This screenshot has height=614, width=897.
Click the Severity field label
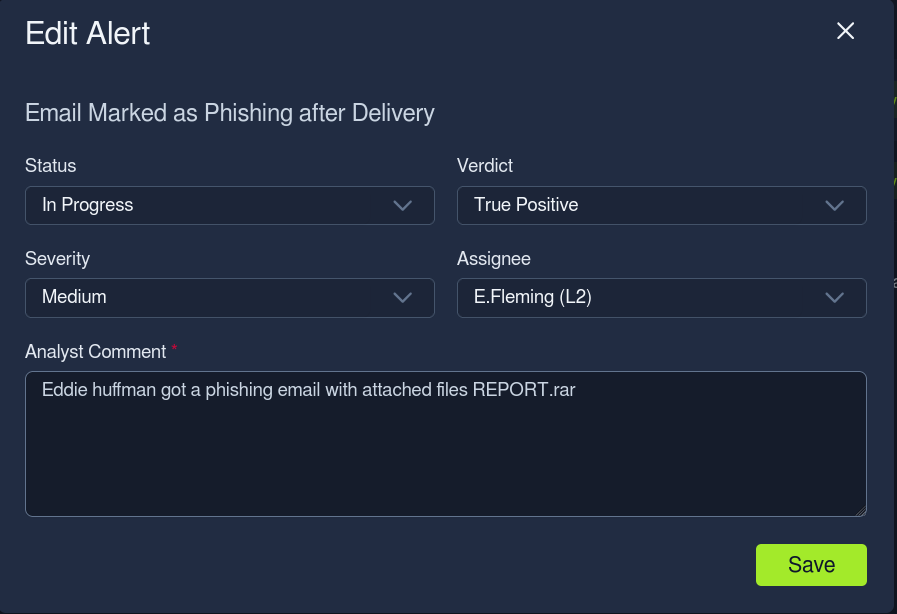coord(57,259)
